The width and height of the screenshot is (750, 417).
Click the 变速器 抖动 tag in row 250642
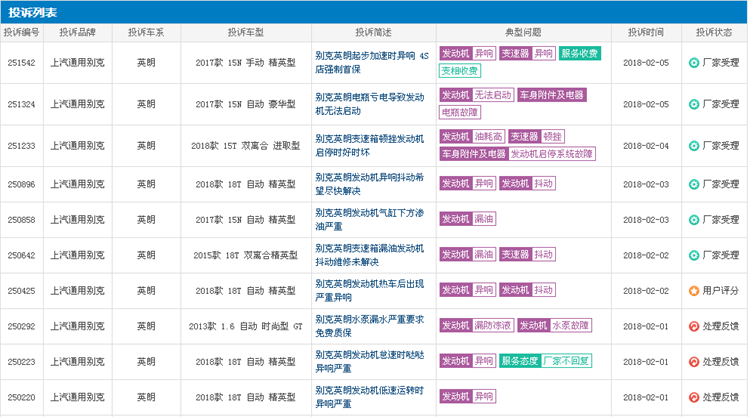(527, 254)
